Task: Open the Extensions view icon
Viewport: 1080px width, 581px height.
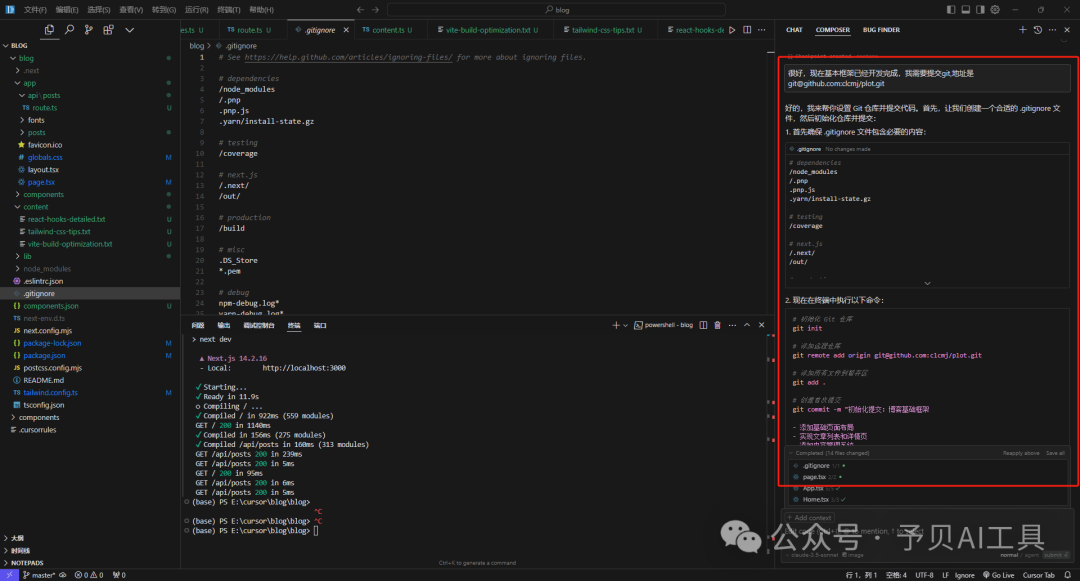Action: coord(108,30)
